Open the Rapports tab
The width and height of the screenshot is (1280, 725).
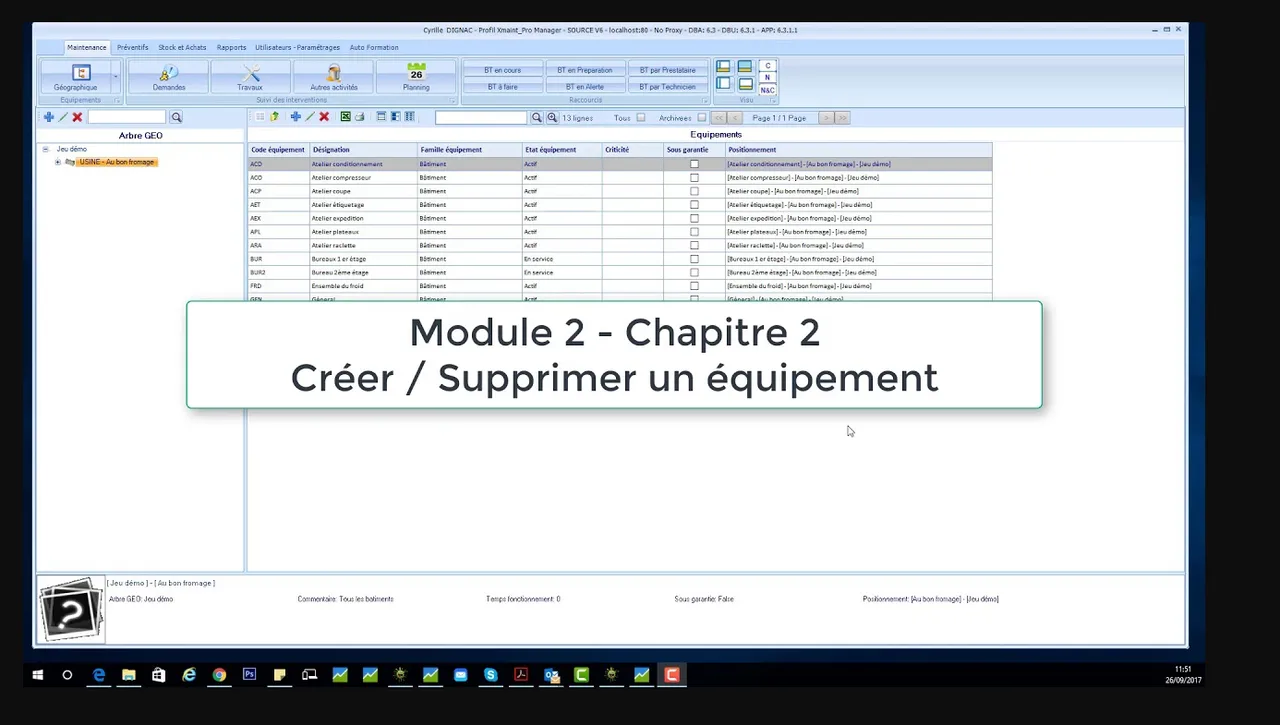click(231, 47)
